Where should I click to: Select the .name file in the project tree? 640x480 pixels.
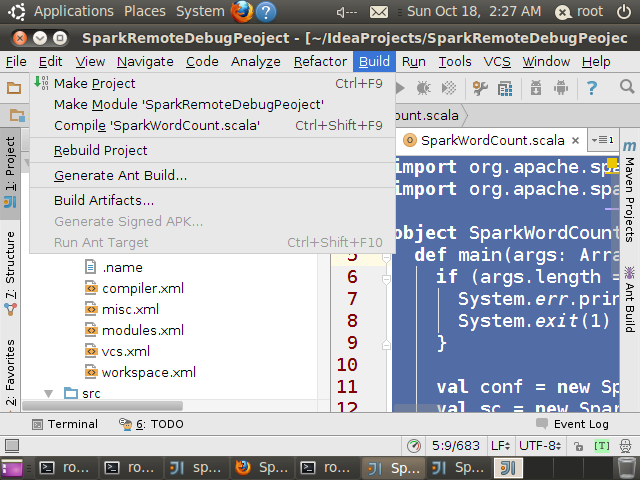pyautogui.click(x=114, y=267)
